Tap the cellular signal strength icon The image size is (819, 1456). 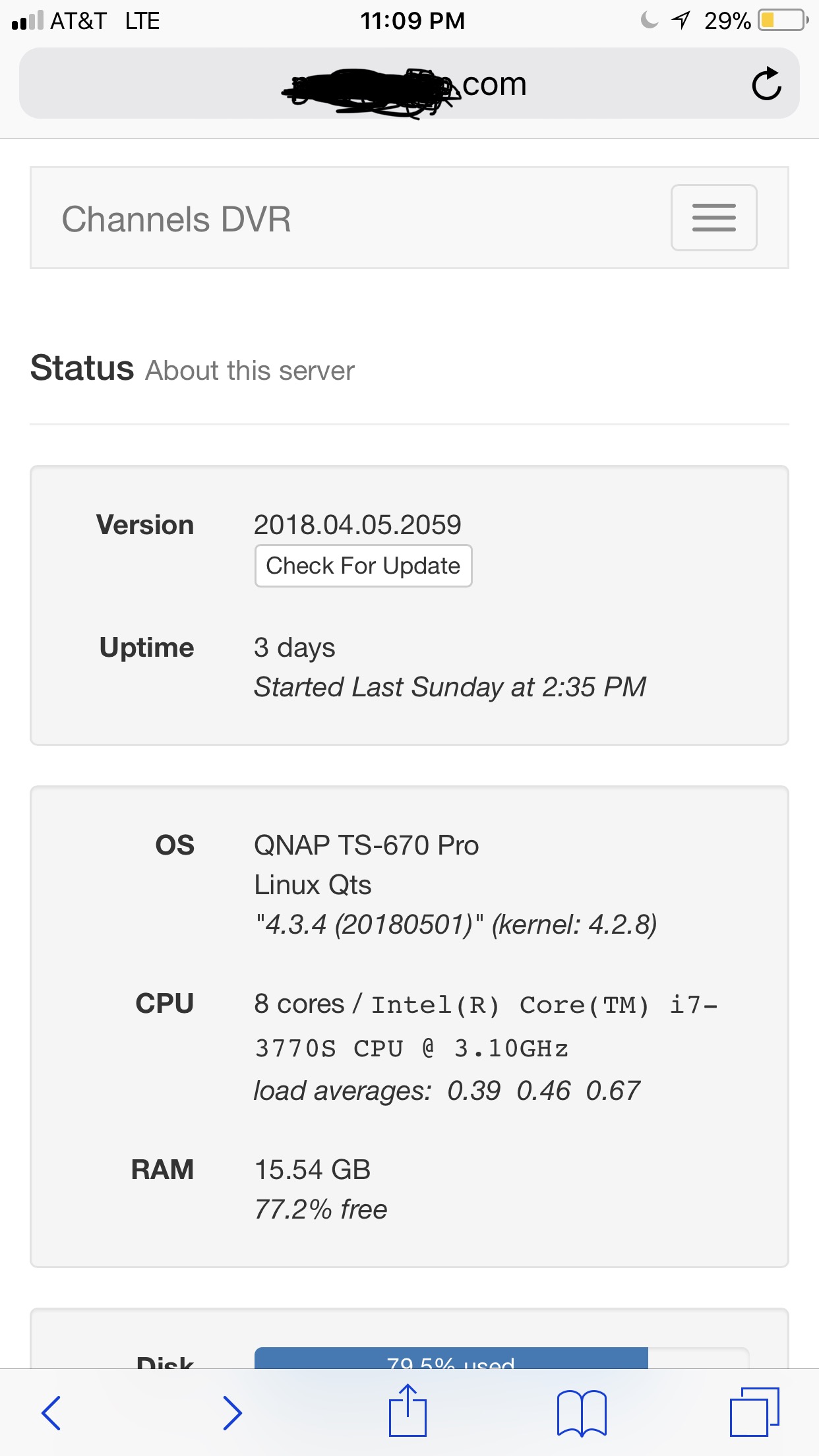pos(28,20)
